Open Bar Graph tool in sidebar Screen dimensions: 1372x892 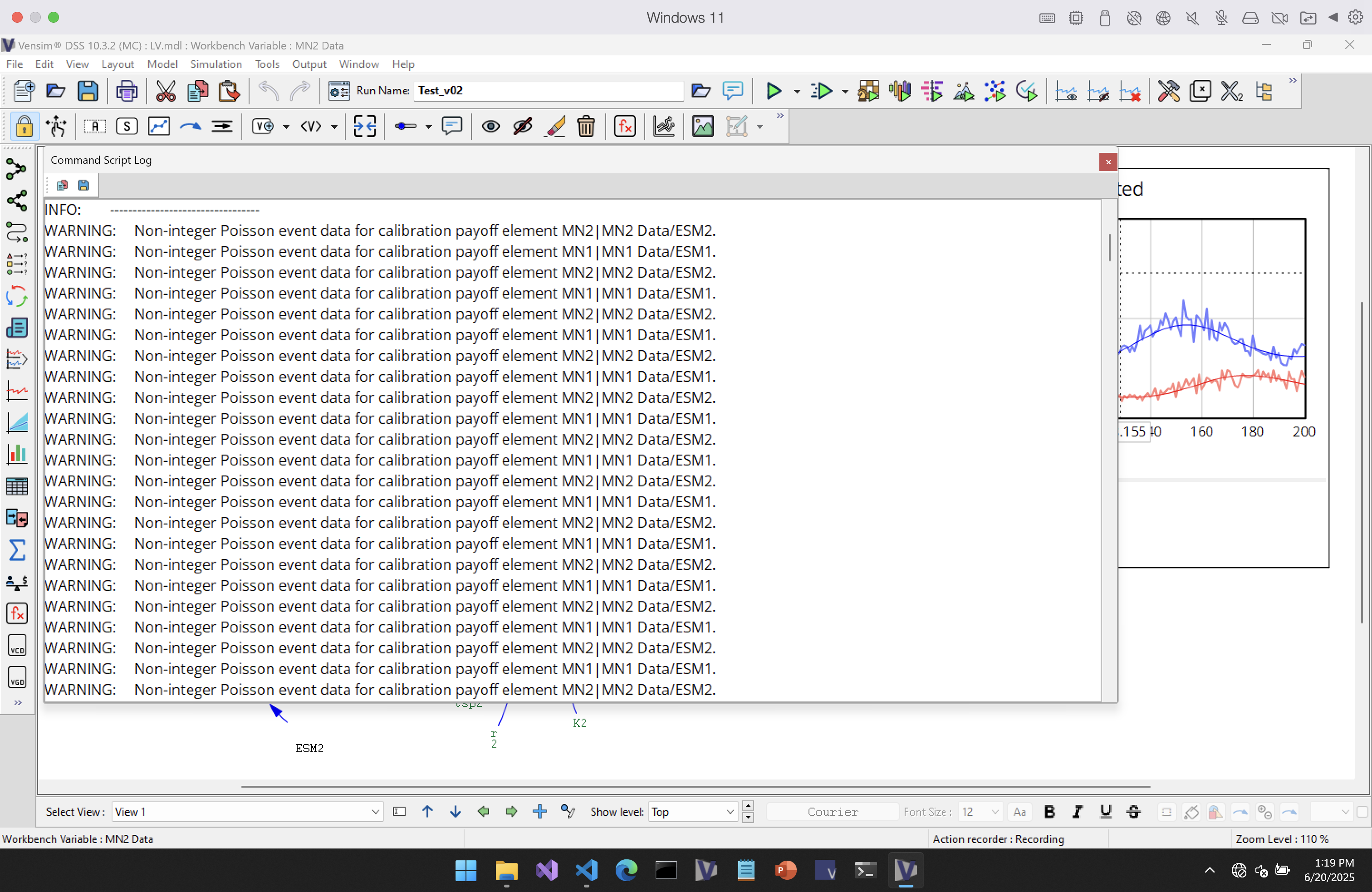(17, 454)
